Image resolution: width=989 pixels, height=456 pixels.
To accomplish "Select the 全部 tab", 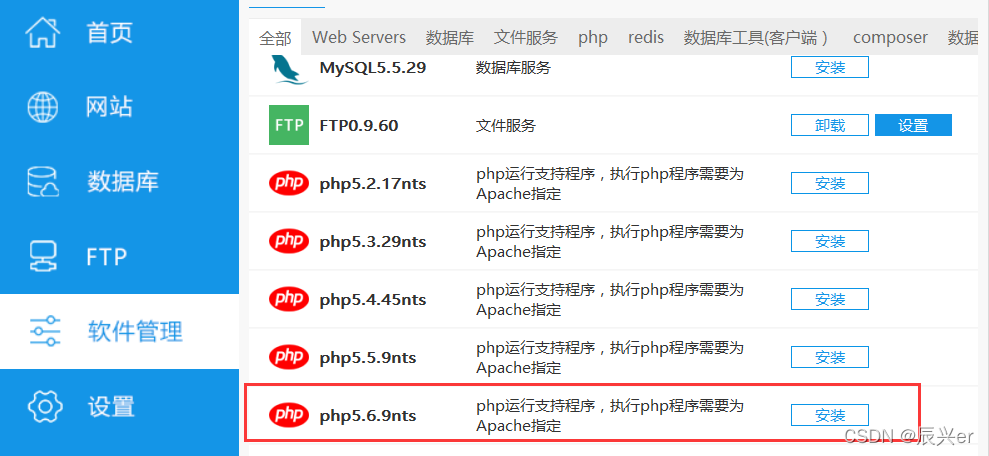I will point(275,38).
